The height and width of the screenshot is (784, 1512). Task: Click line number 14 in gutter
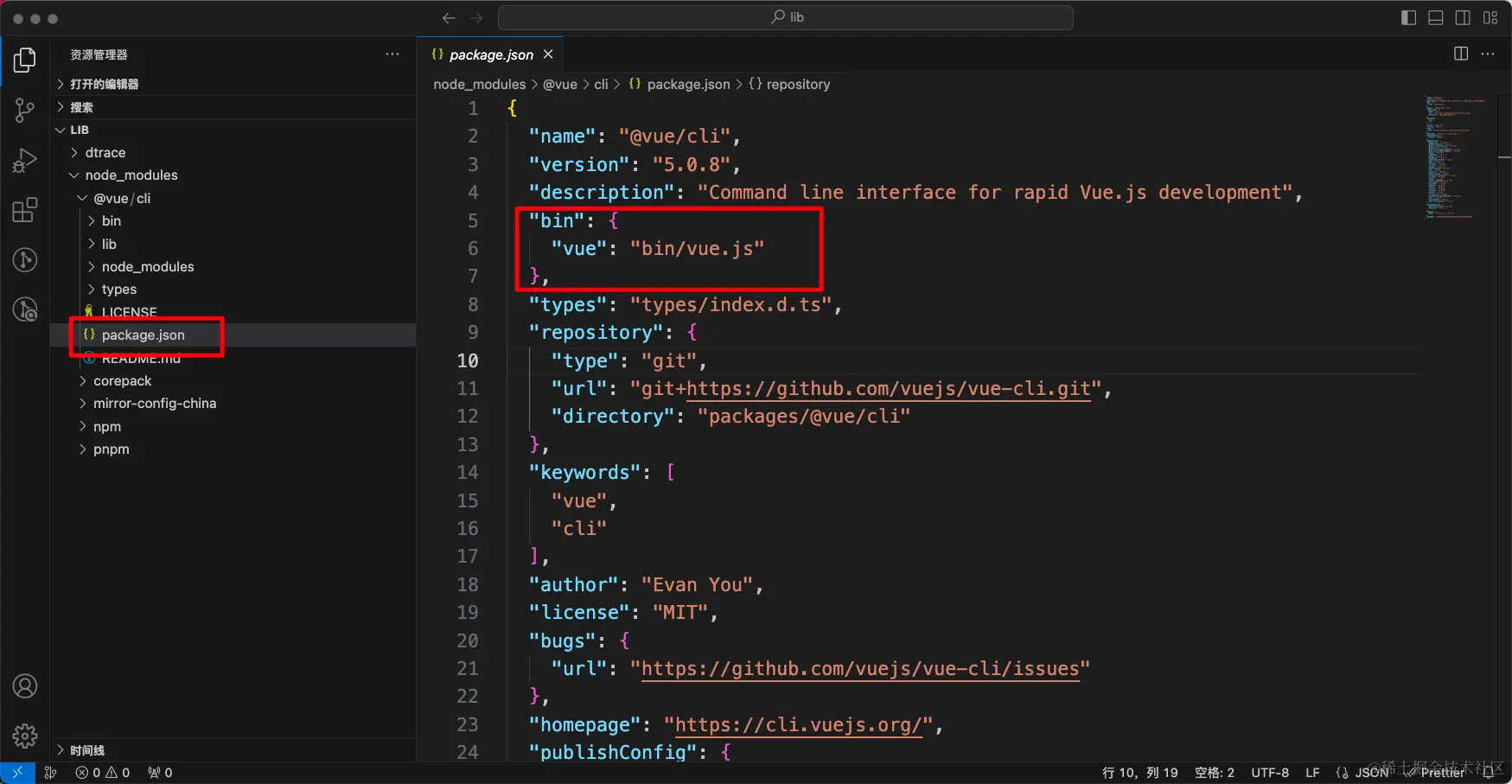coord(468,473)
